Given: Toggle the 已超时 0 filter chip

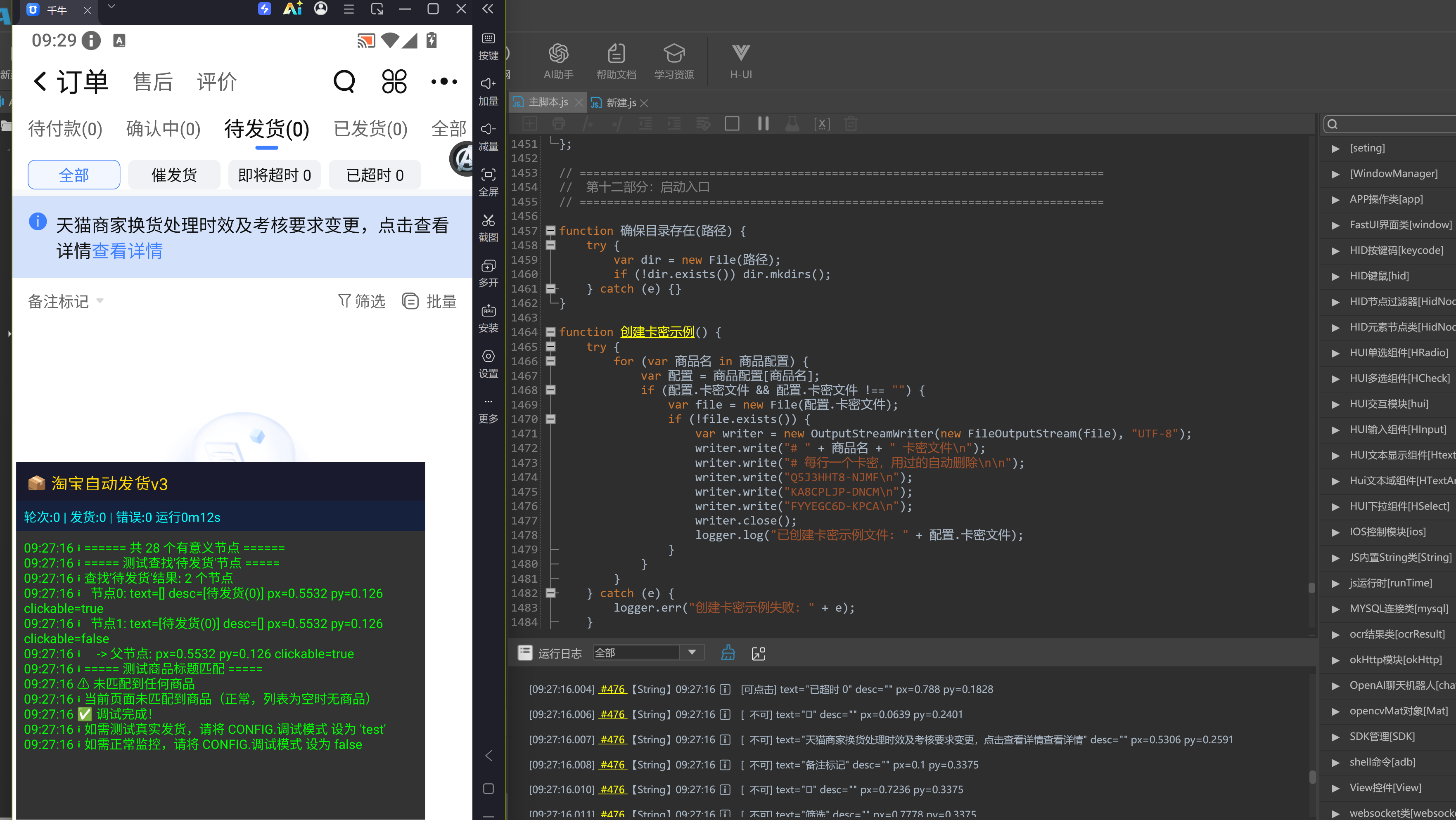Looking at the screenshot, I should (375, 175).
